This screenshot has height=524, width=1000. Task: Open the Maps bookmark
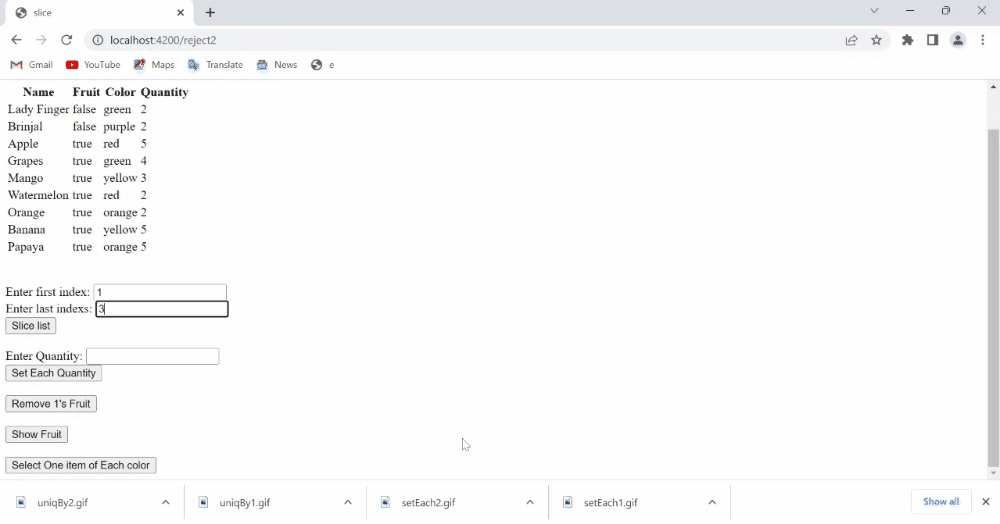tap(154, 64)
